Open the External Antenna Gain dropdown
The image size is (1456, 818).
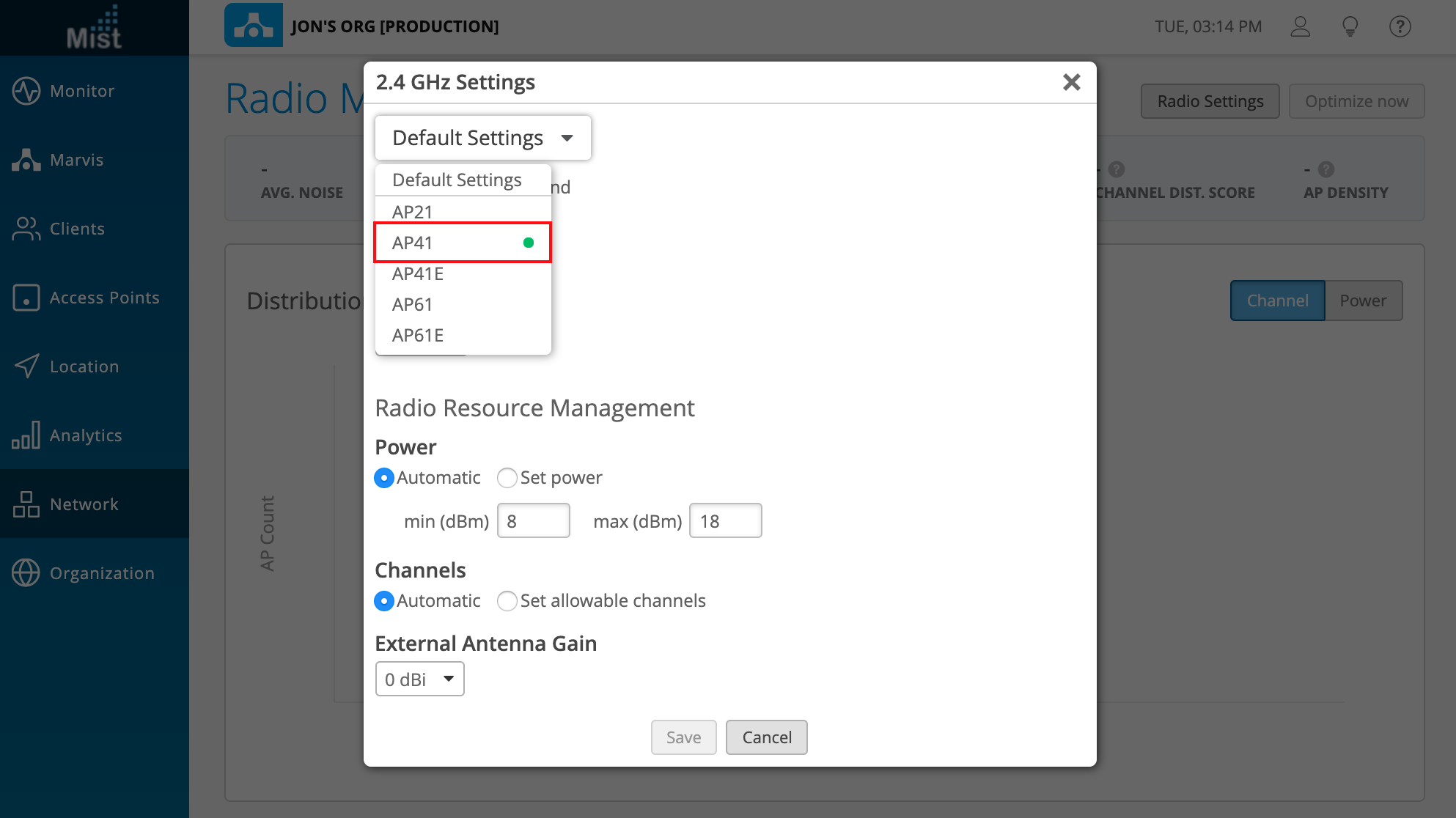pos(419,679)
